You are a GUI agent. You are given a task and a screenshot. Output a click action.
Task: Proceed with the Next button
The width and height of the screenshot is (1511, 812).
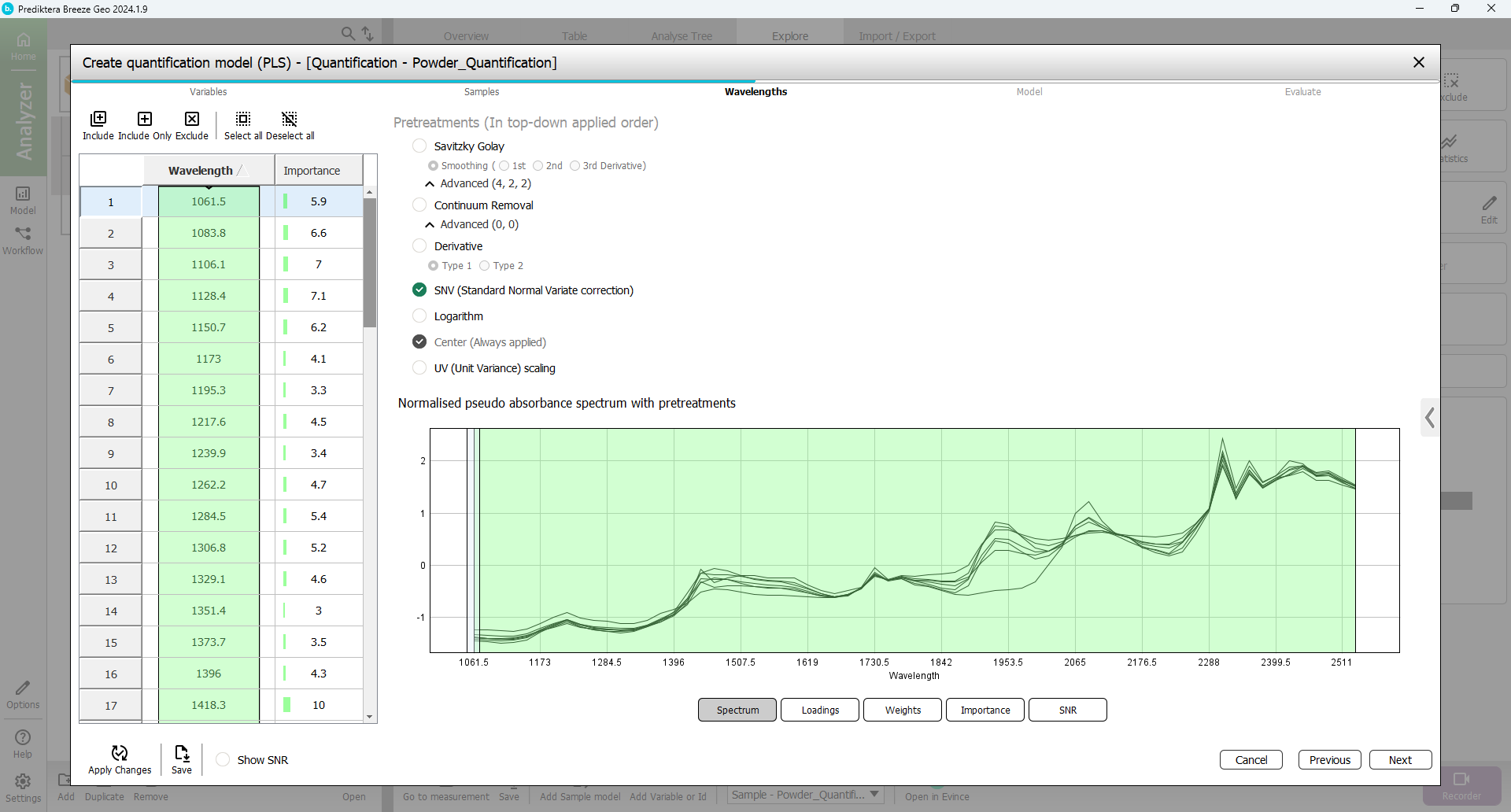tap(1399, 760)
